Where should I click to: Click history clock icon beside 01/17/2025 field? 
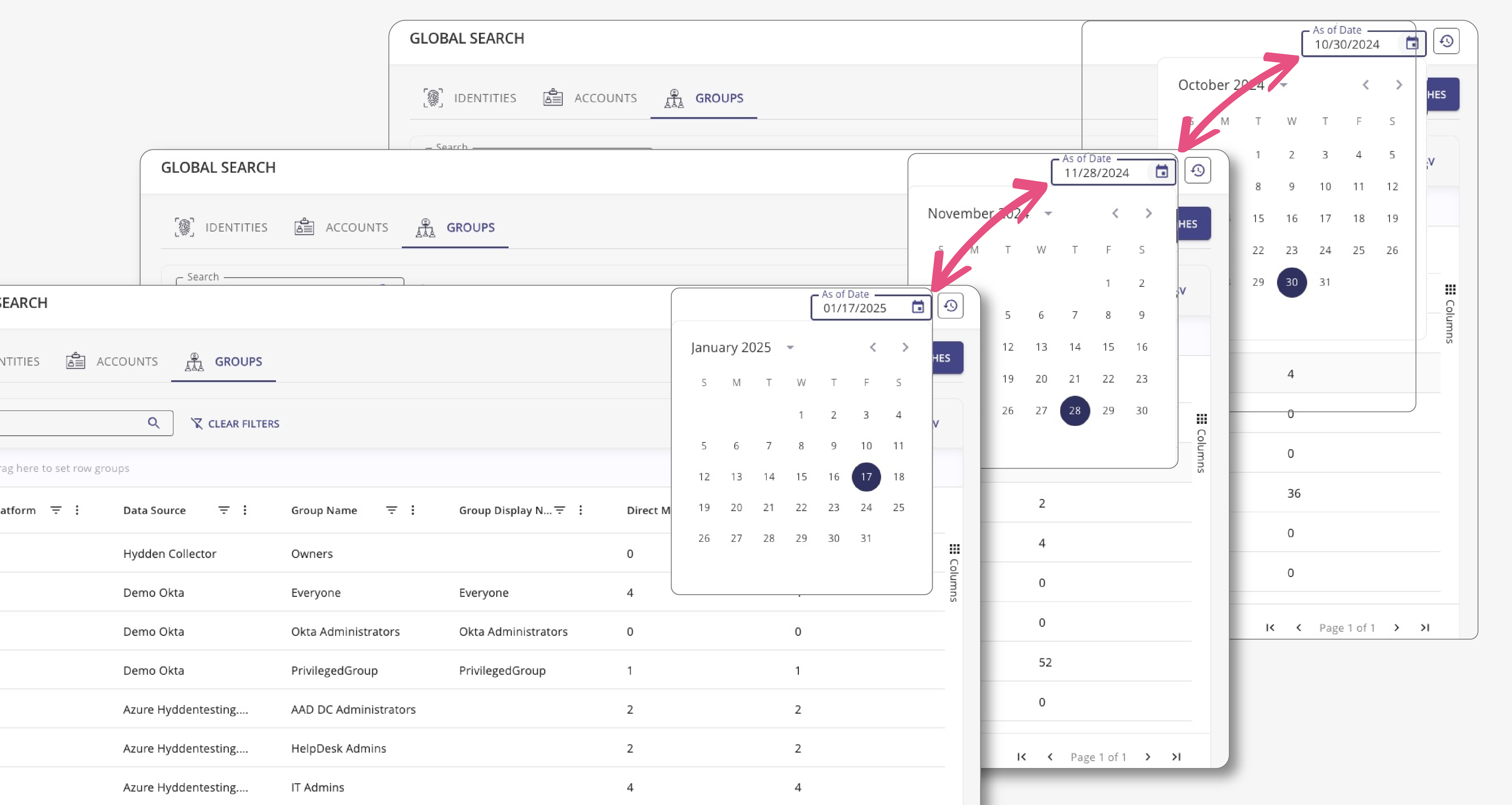click(x=950, y=306)
